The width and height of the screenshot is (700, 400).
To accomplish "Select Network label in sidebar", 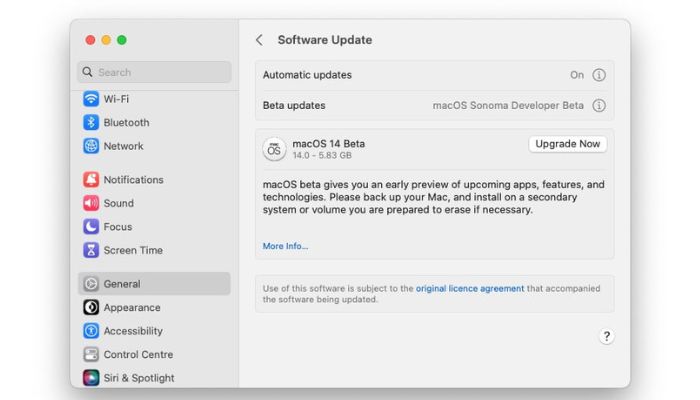I will pos(123,146).
